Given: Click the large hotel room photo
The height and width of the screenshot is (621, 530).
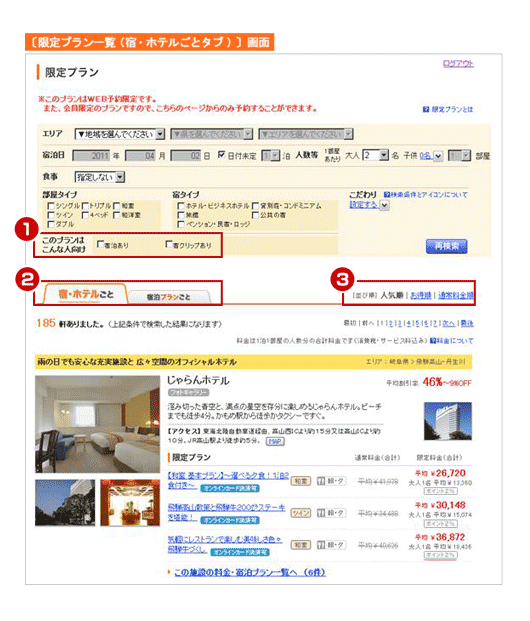Looking at the screenshot, I should [97, 424].
